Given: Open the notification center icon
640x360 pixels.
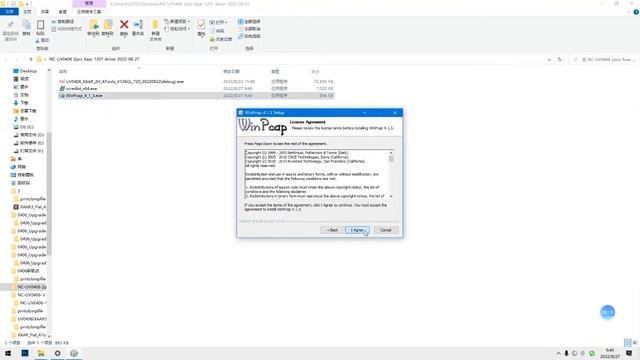Looking at the screenshot, I should click(629, 353).
